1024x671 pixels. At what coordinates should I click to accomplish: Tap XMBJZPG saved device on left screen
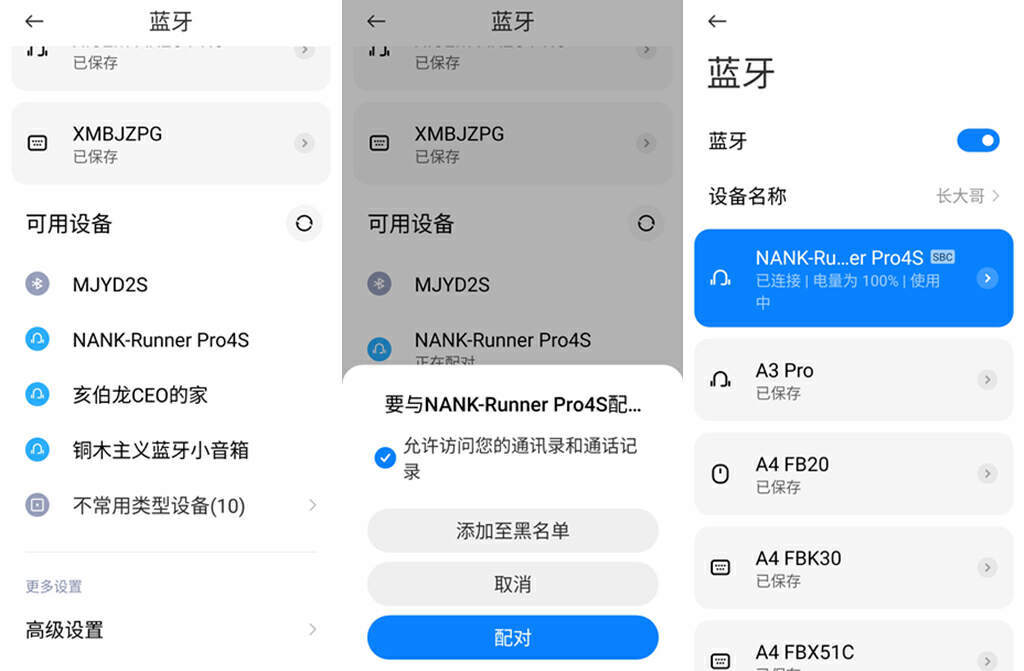(x=171, y=143)
